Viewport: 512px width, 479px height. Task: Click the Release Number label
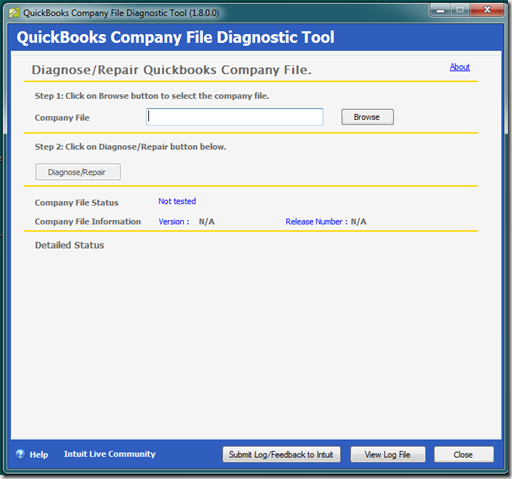click(x=316, y=222)
